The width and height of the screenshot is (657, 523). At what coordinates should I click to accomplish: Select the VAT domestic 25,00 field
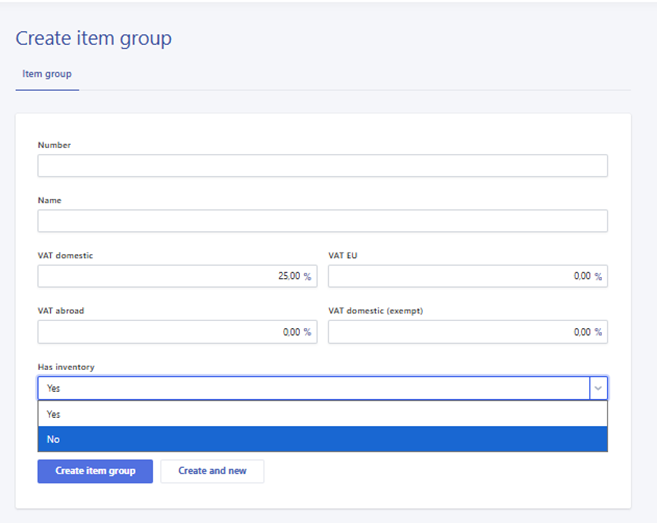click(x=177, y=276)
